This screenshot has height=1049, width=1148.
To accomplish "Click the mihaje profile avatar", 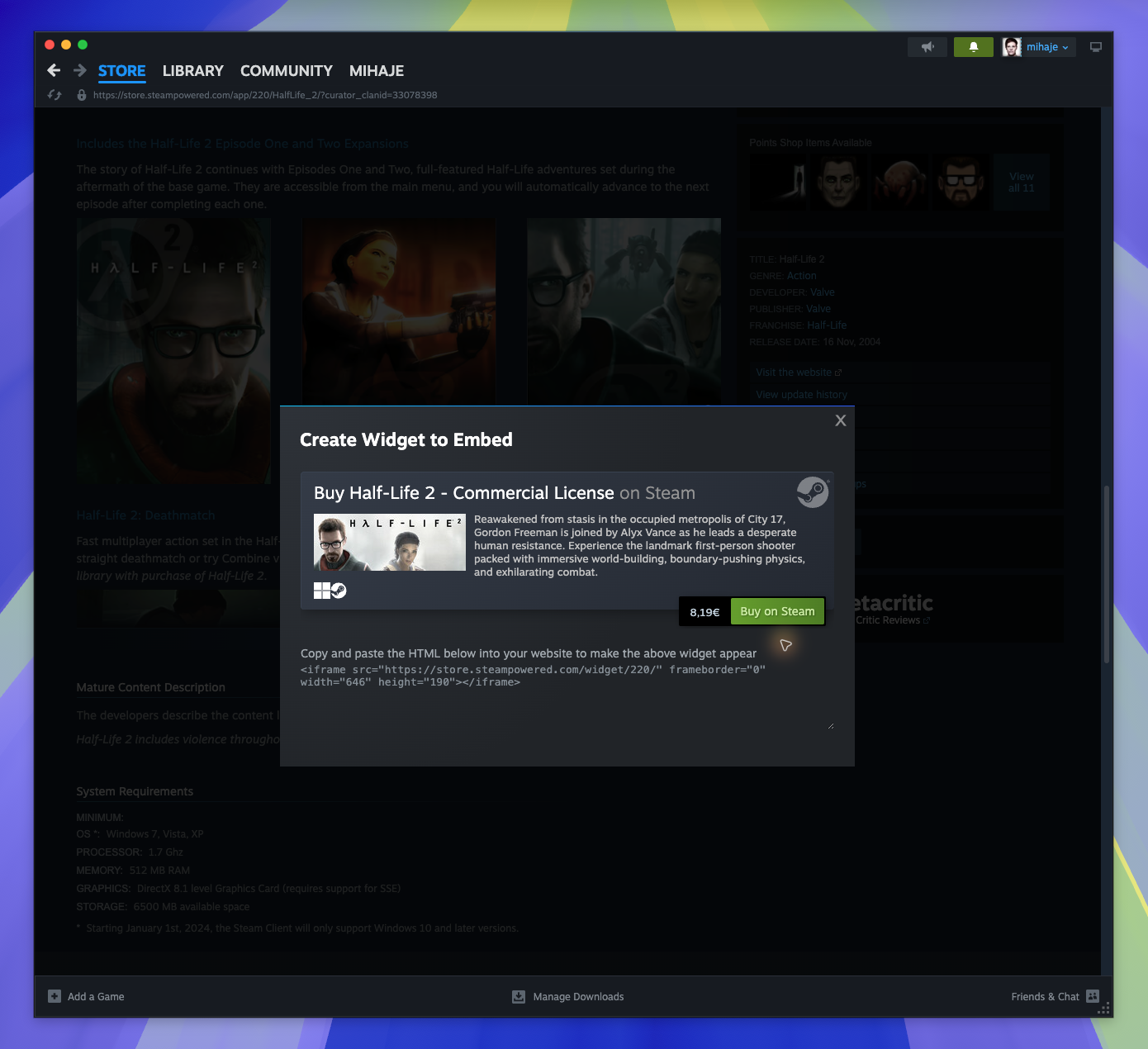I will coord(1012,47).
